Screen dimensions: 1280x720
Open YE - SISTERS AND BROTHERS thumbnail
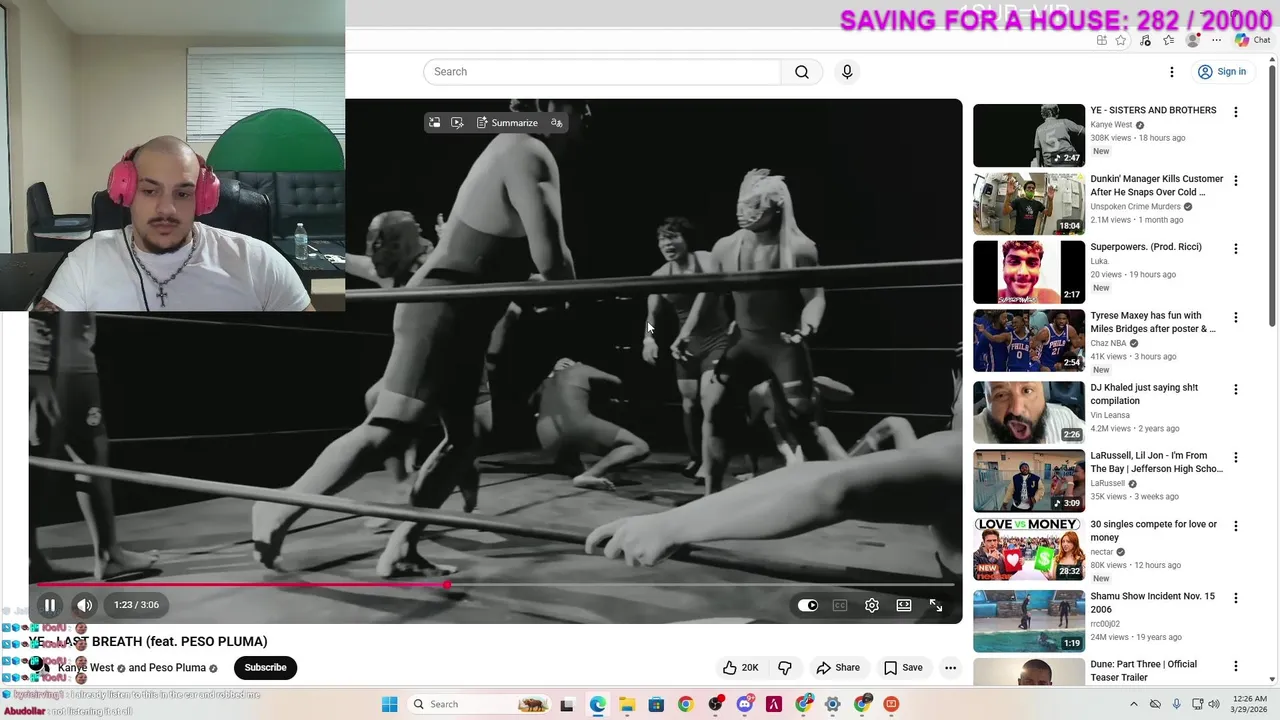(x=1029, y=135)
